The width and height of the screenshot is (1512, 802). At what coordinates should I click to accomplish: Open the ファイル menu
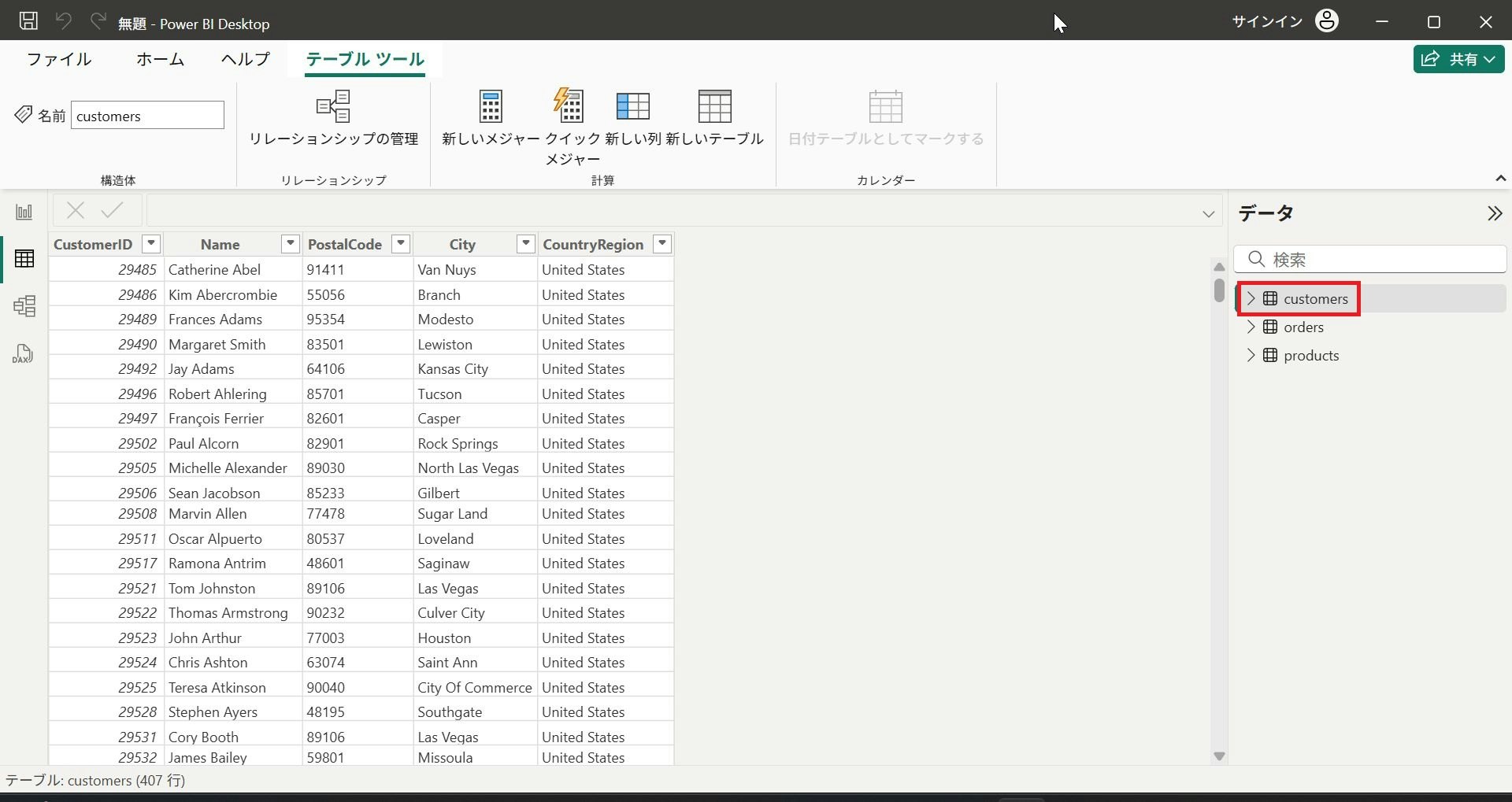(59, 59)
